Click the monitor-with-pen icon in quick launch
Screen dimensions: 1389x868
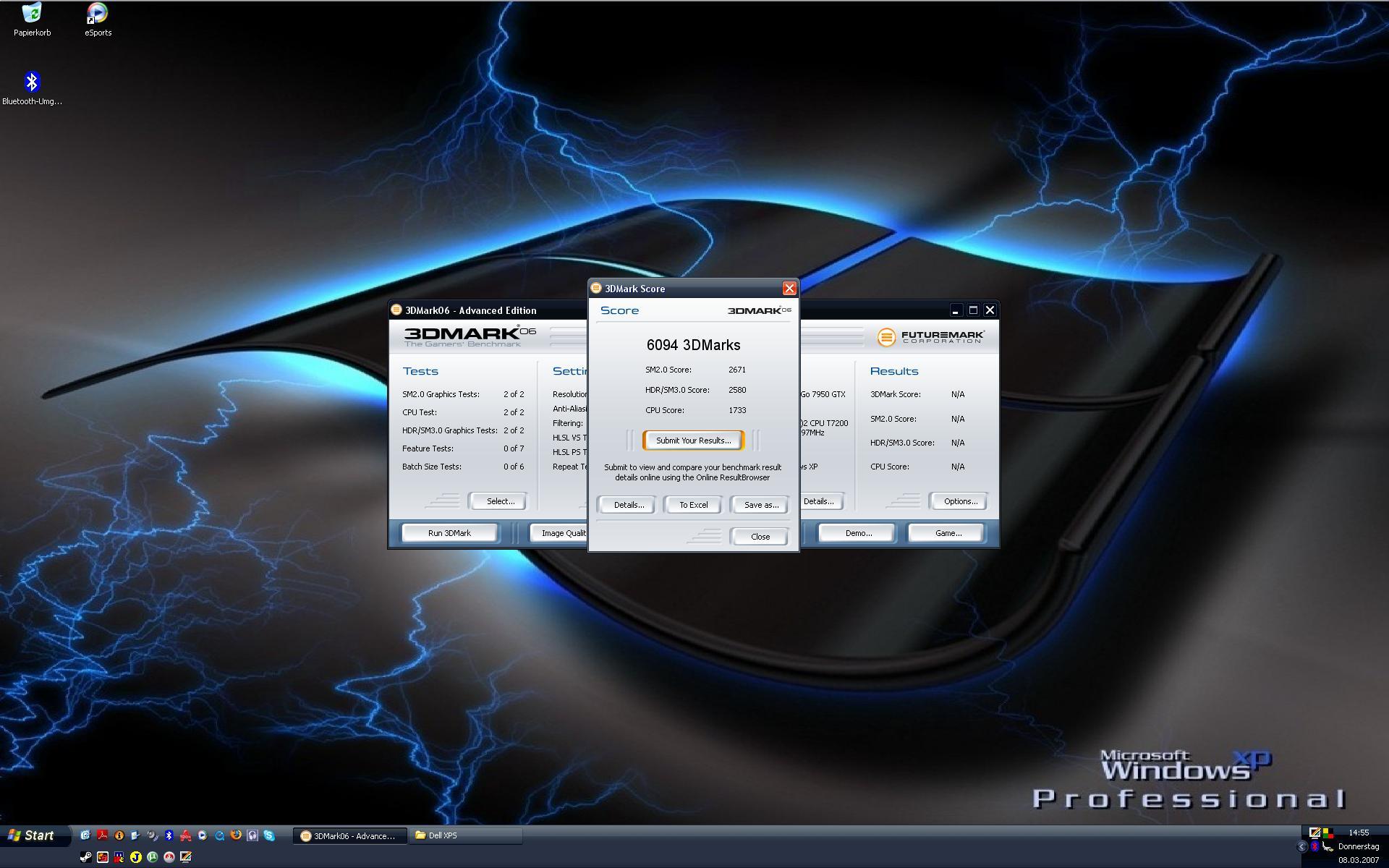coord(186,857)
